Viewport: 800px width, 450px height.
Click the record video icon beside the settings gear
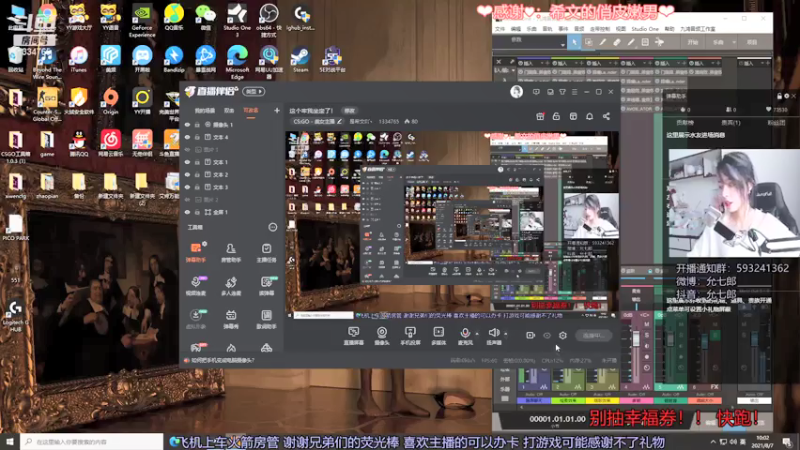coord(530,335)
